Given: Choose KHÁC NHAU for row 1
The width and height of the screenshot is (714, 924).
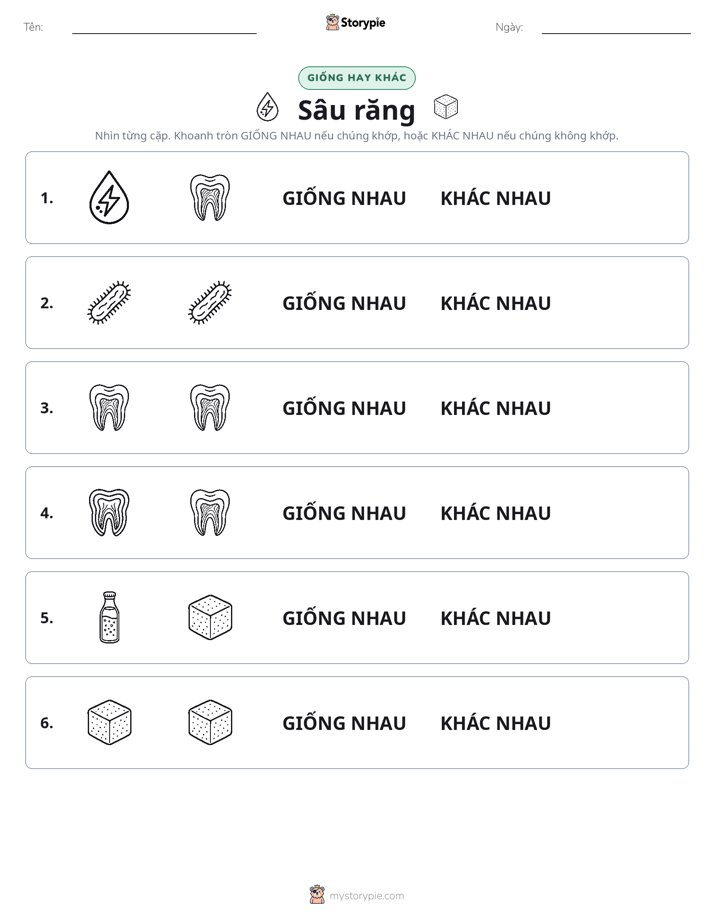Looking at the screenshot, I should pos(495,198).
